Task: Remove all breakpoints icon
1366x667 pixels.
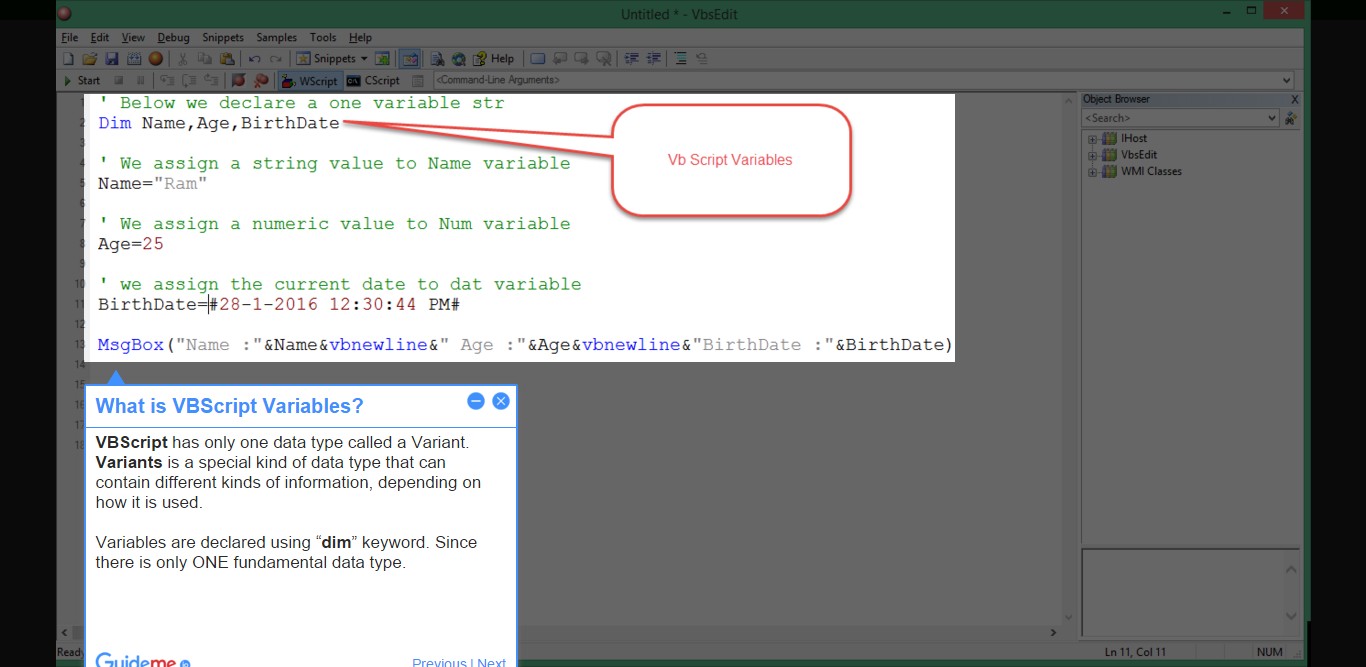Action: pyautogui.click(x=261, y=81)
